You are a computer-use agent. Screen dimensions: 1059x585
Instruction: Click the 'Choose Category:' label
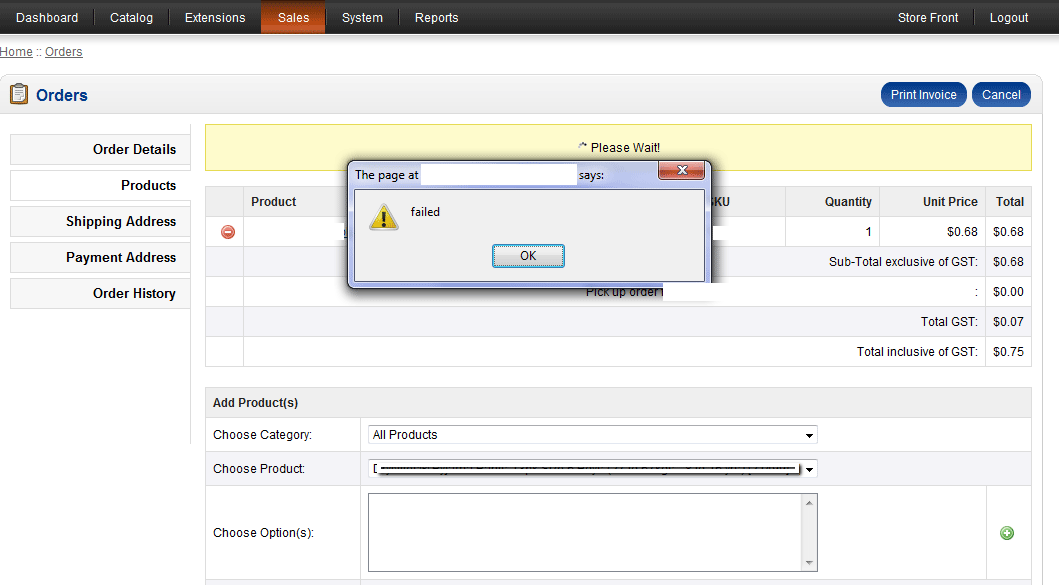pos(262,435)
